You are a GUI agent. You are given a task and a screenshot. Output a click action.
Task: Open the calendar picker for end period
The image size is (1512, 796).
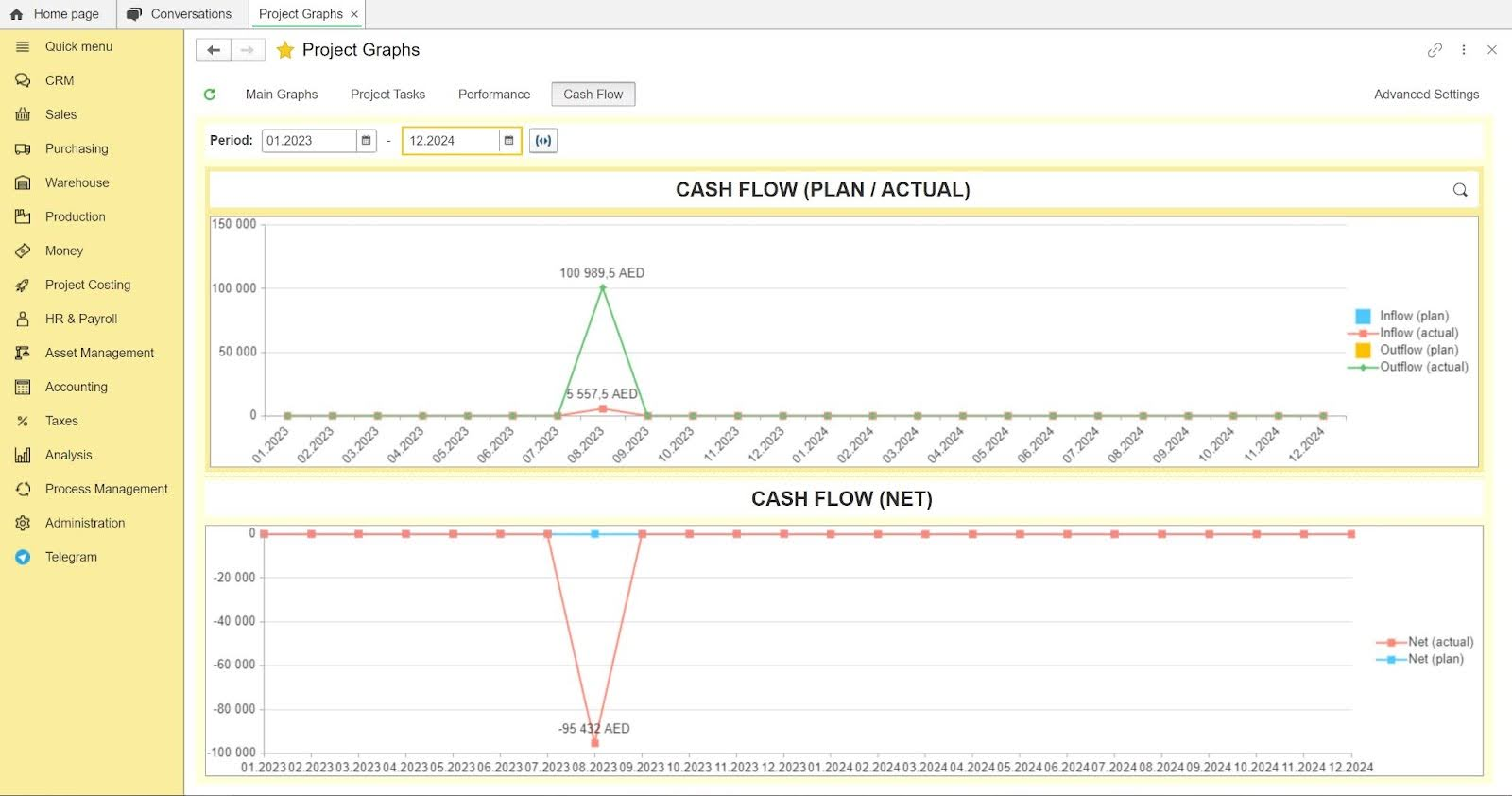pyautogui.click(x=509, y=141)
